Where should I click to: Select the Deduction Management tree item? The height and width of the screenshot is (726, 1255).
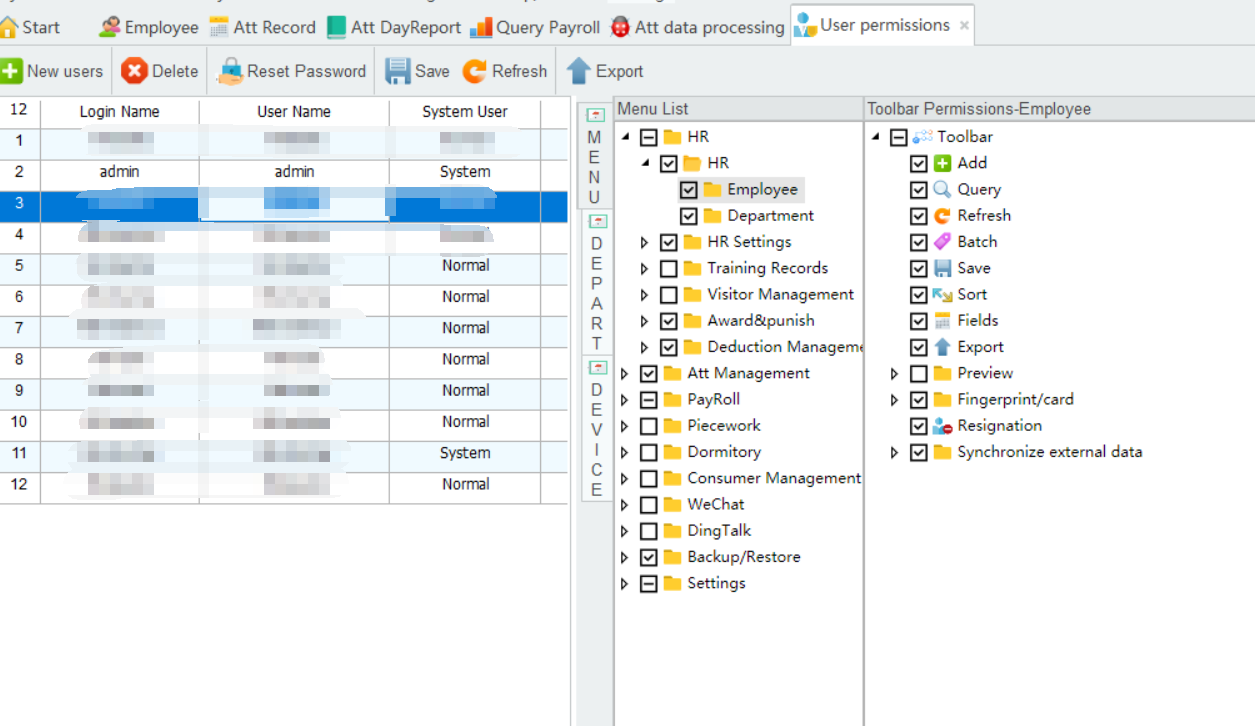pos(785,347)
